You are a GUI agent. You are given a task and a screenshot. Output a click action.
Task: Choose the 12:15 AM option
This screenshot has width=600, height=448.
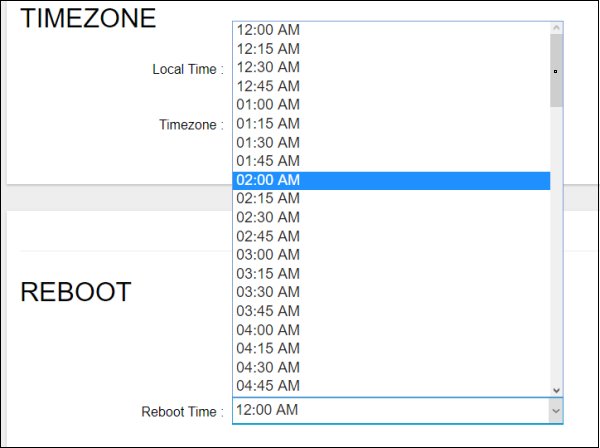tap(391, 49)
